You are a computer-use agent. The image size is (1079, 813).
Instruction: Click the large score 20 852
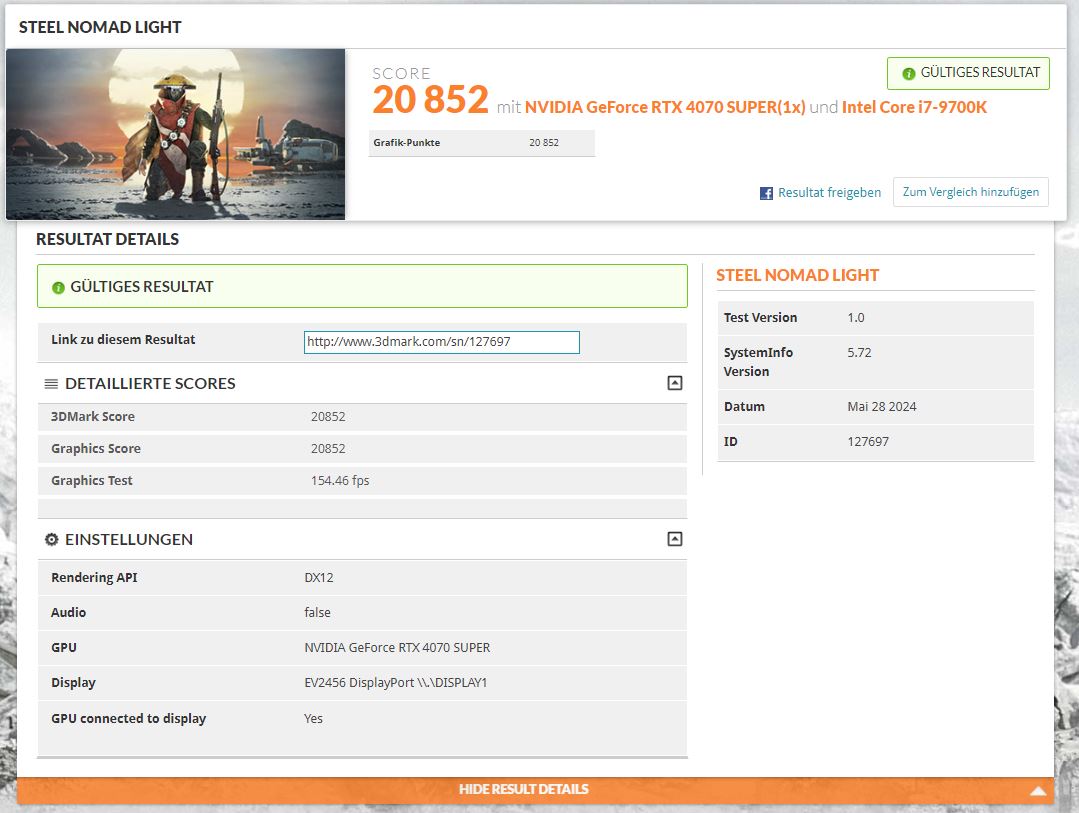coord(431,100)
